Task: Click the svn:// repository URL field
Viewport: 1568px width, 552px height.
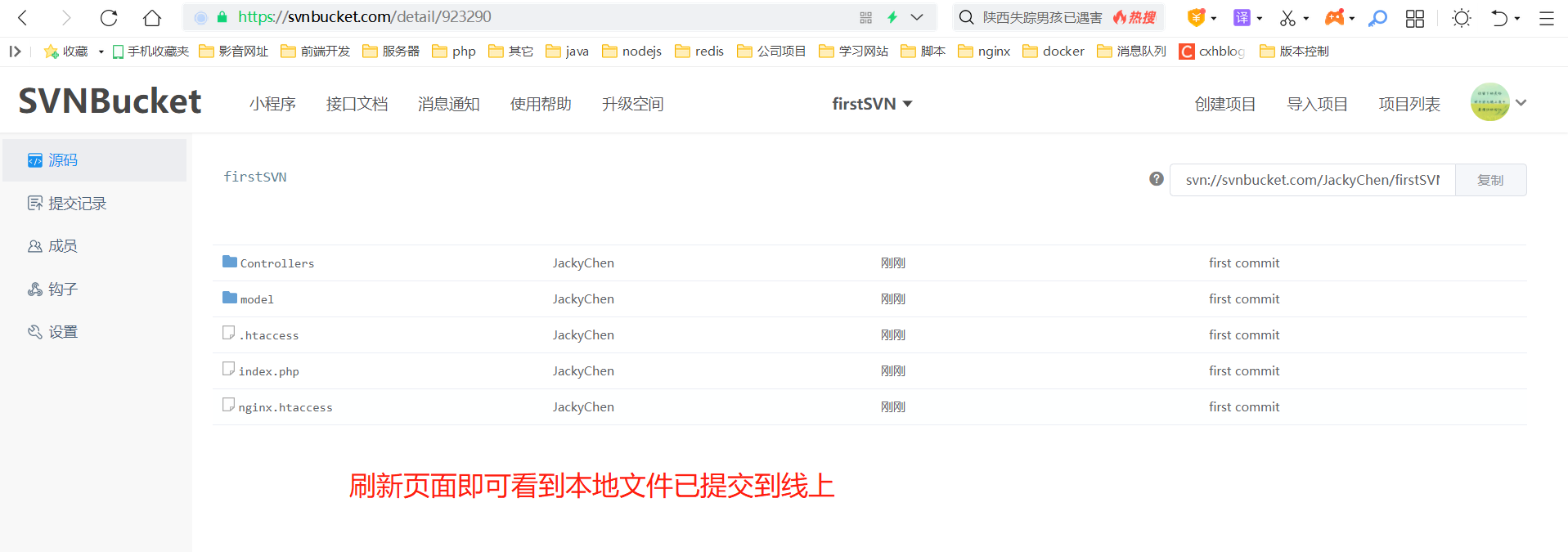Action: point(1312,180)
